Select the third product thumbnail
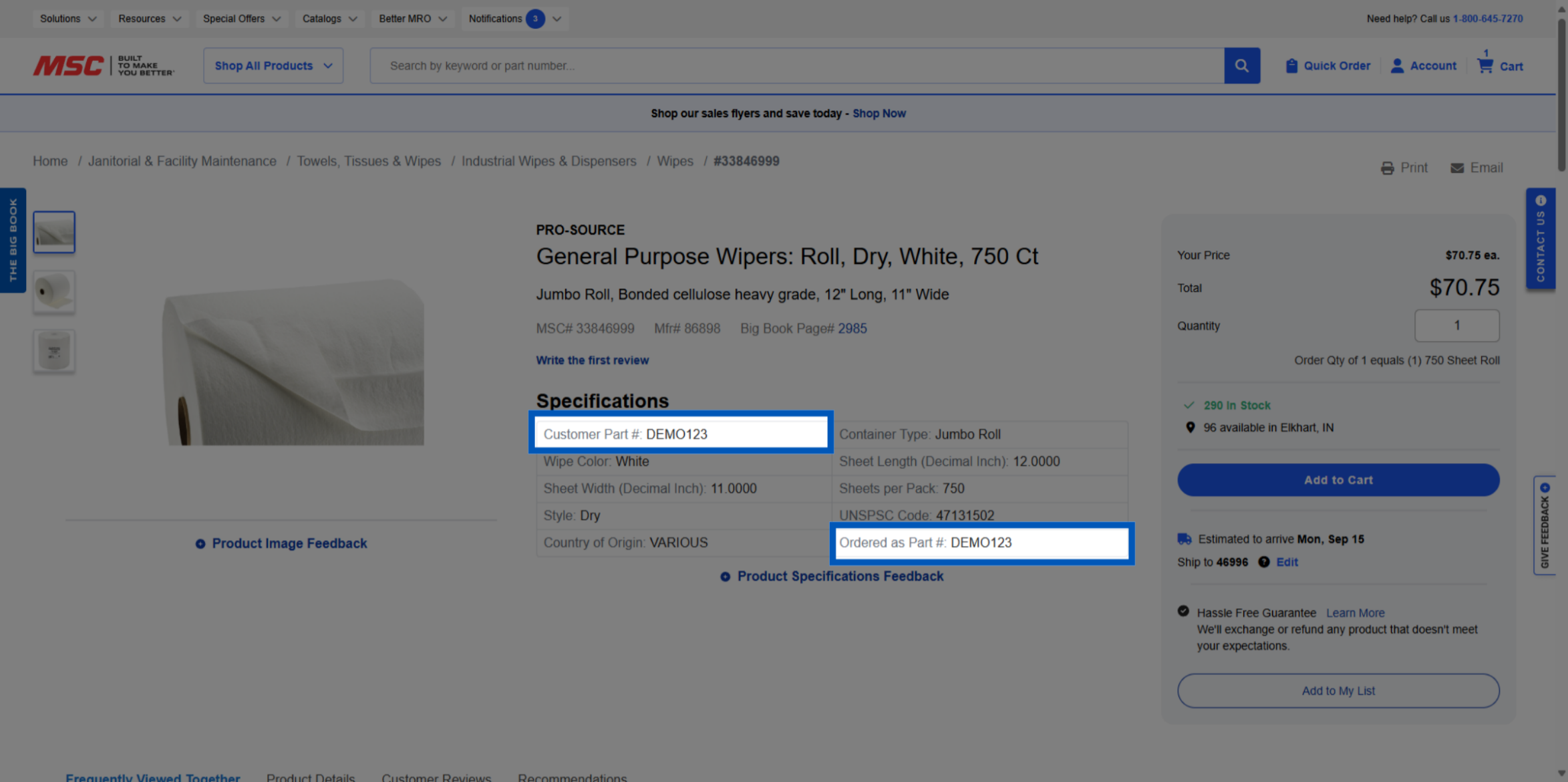The image size is (1568, 782). [54, 351]
